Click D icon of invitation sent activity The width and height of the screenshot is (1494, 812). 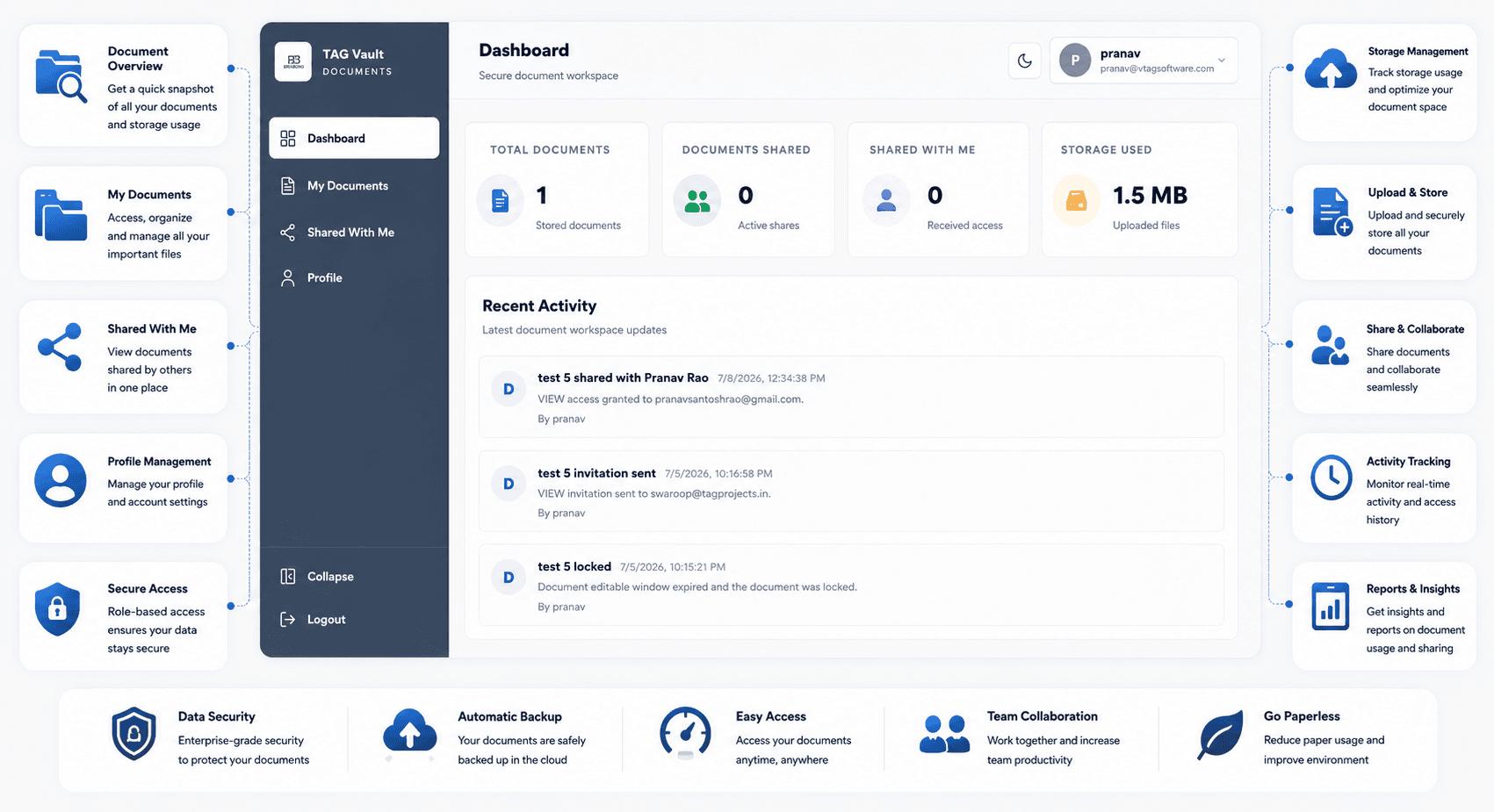click(509, 484)
